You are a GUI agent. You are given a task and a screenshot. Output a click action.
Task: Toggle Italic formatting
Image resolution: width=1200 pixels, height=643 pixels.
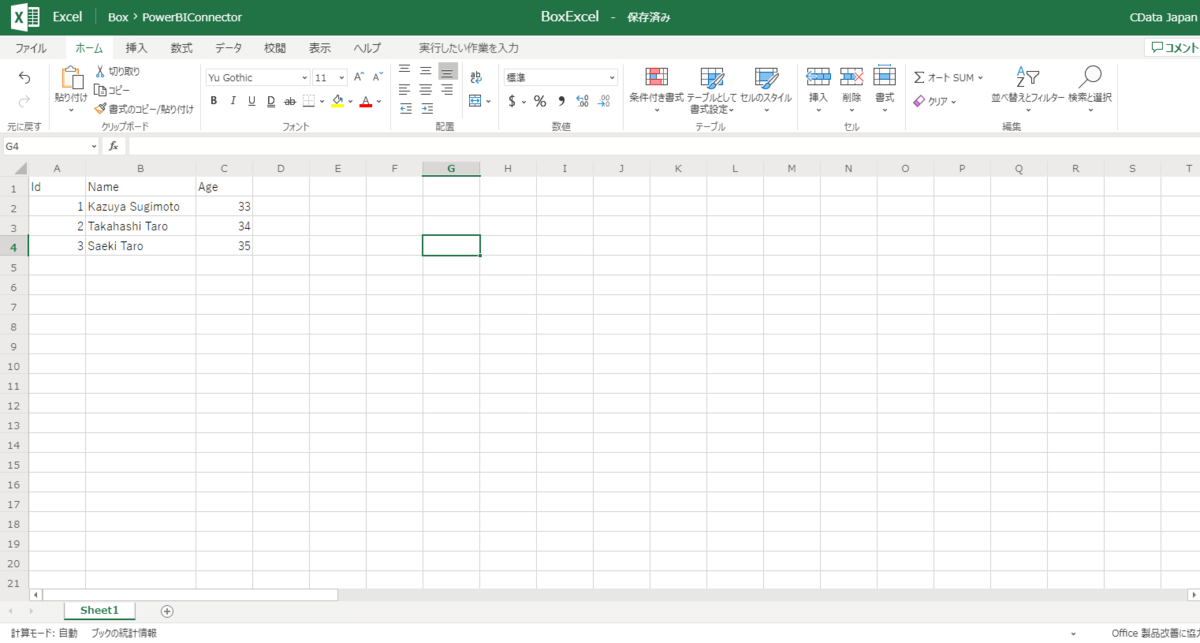(x=232, y=101)
